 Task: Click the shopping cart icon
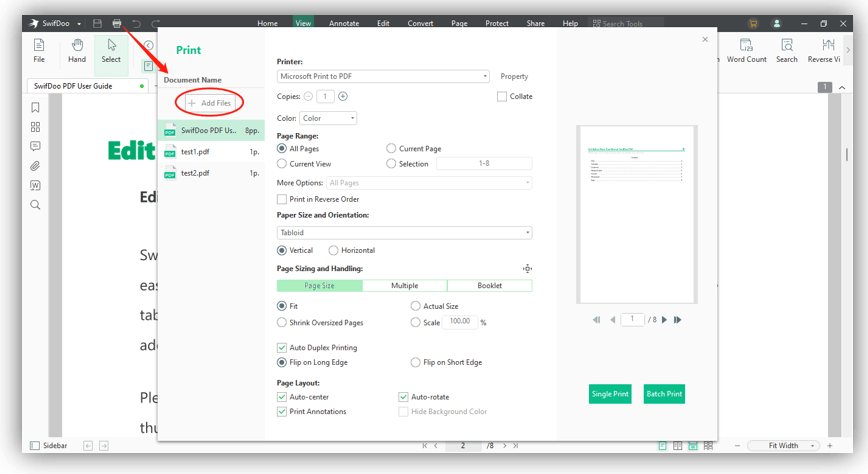pyautogui.click(x=753, y=23)
